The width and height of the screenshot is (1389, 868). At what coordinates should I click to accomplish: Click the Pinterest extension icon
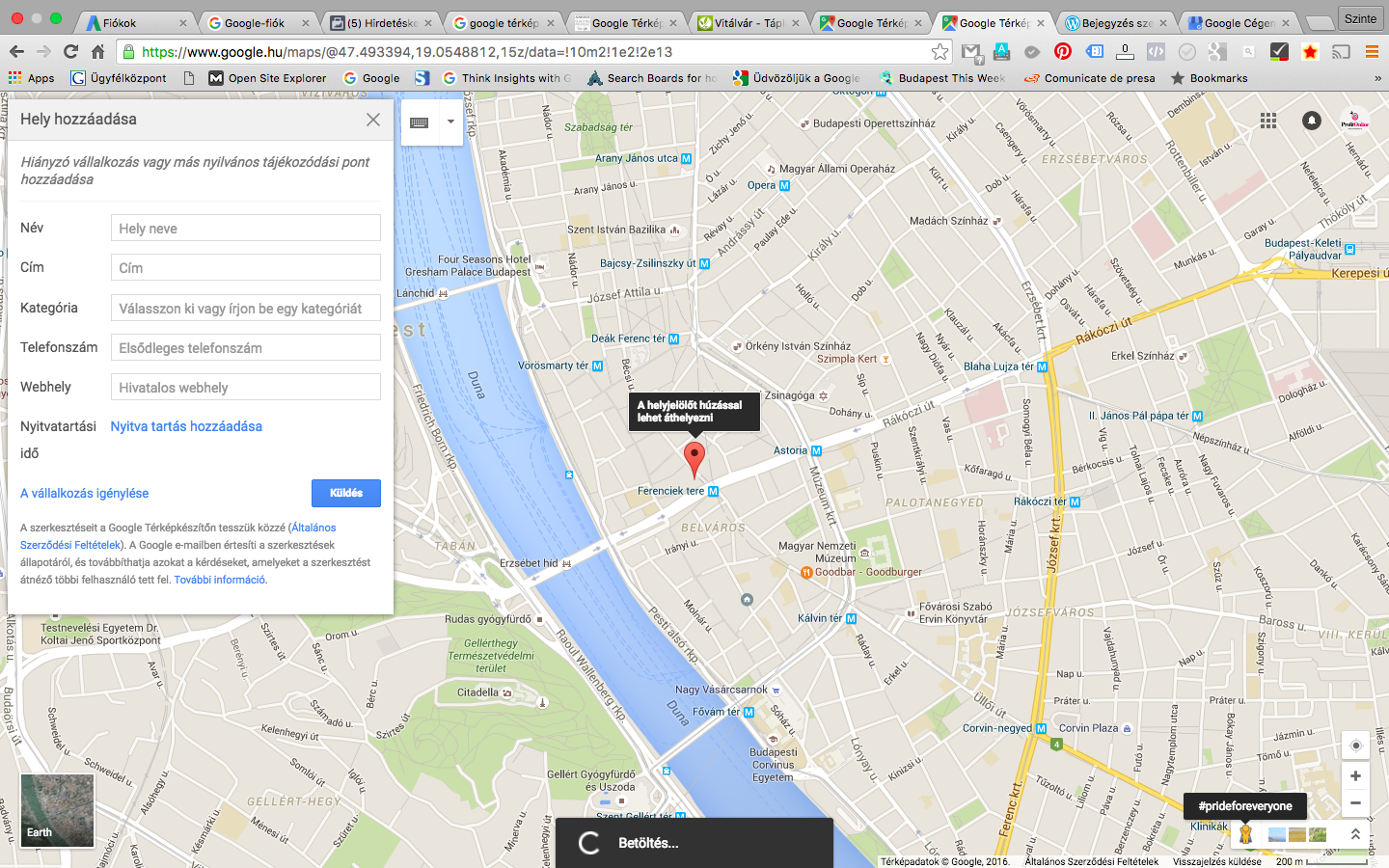coord(1062,52)
